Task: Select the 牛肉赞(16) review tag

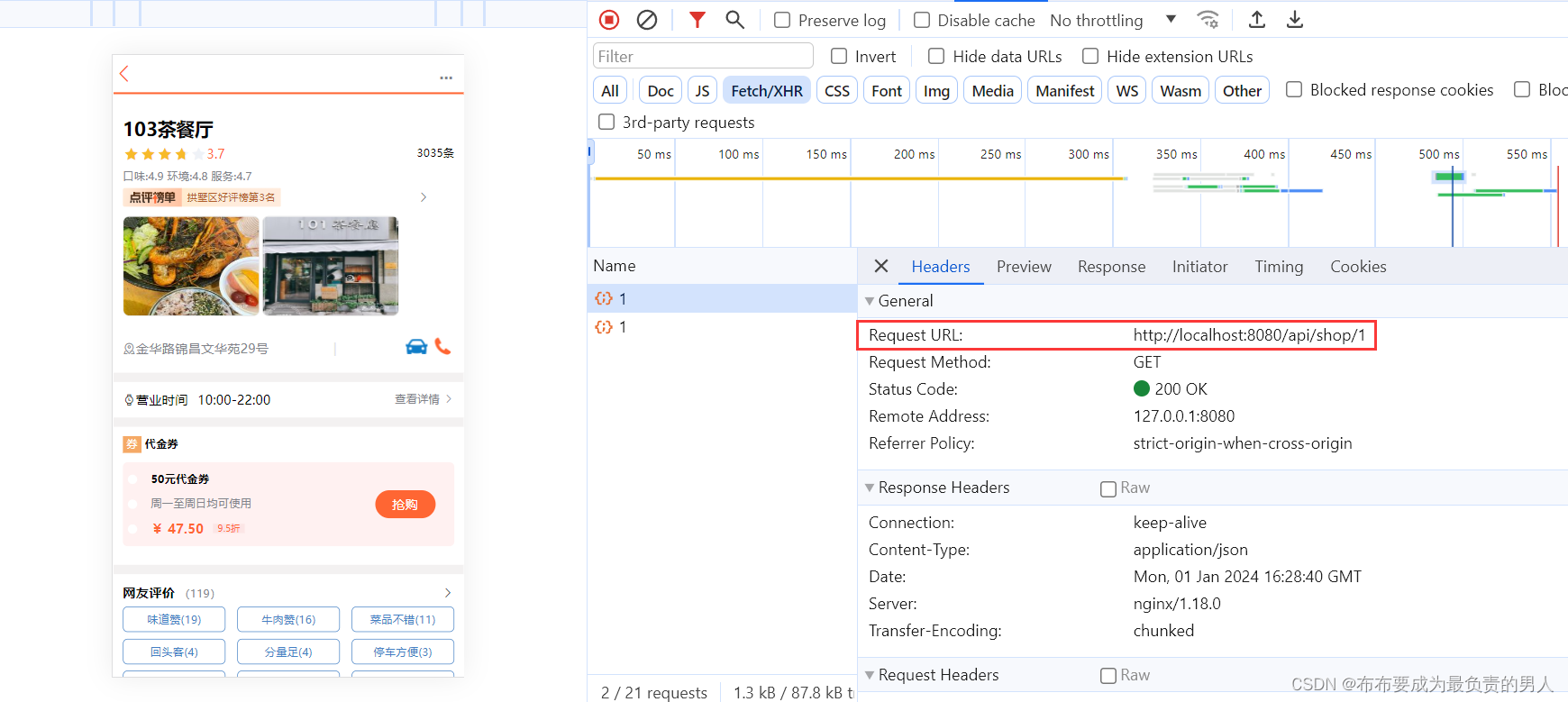Action: [288, 619]
